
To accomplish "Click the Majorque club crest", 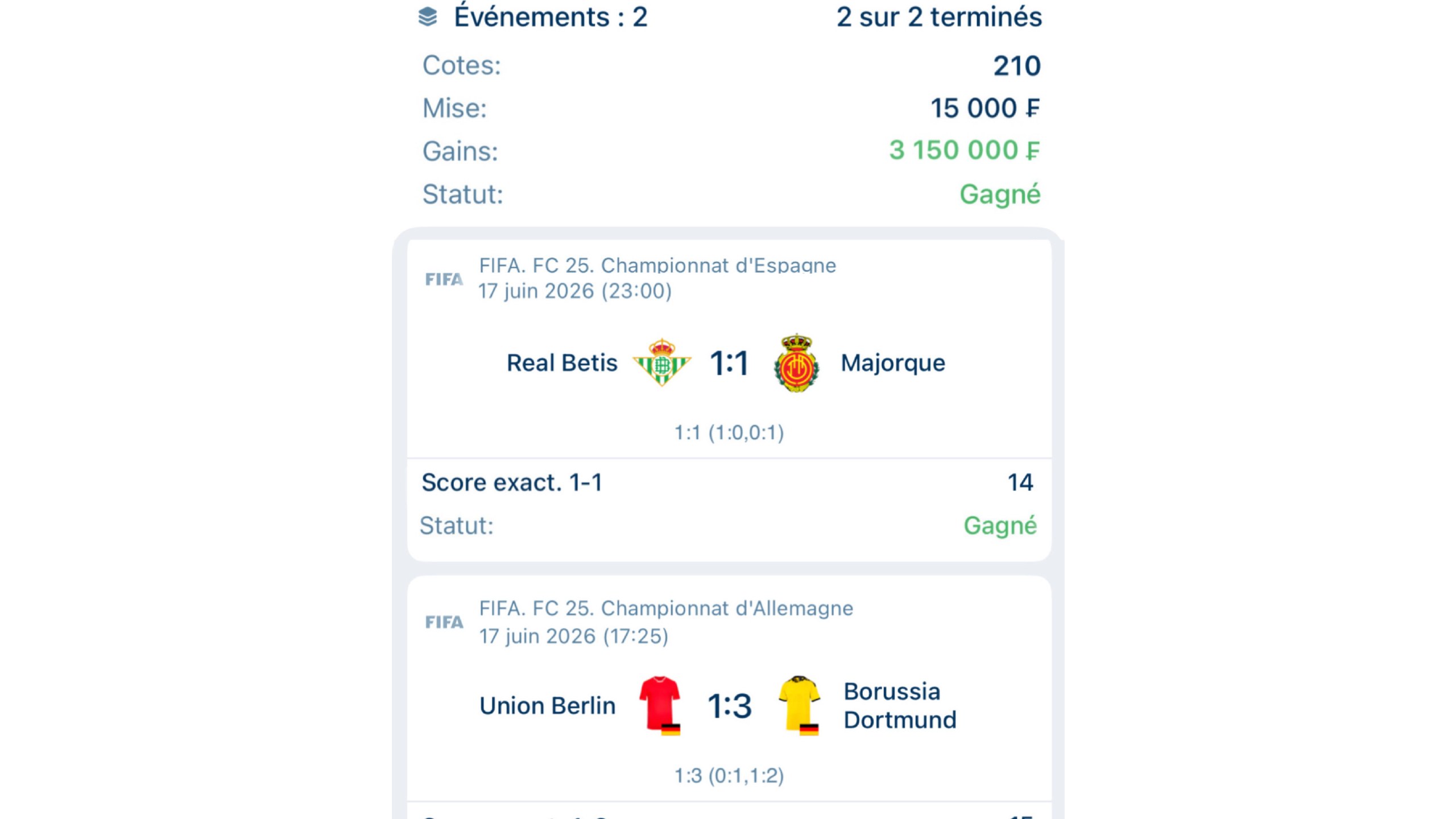I will click(x=797, y=363).
